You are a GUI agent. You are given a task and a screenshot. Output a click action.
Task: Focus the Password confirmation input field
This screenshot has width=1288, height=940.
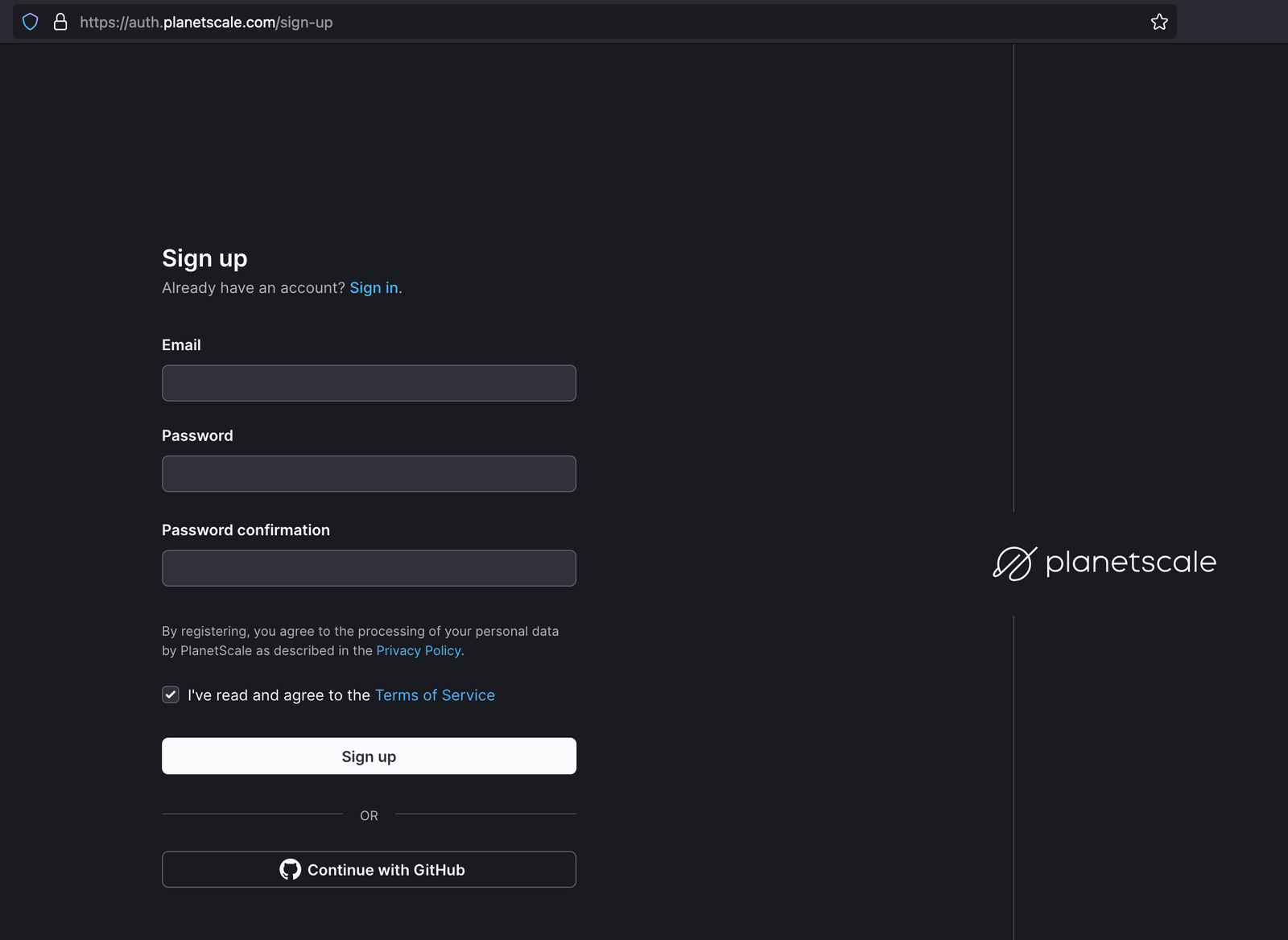tap(369, 568)
